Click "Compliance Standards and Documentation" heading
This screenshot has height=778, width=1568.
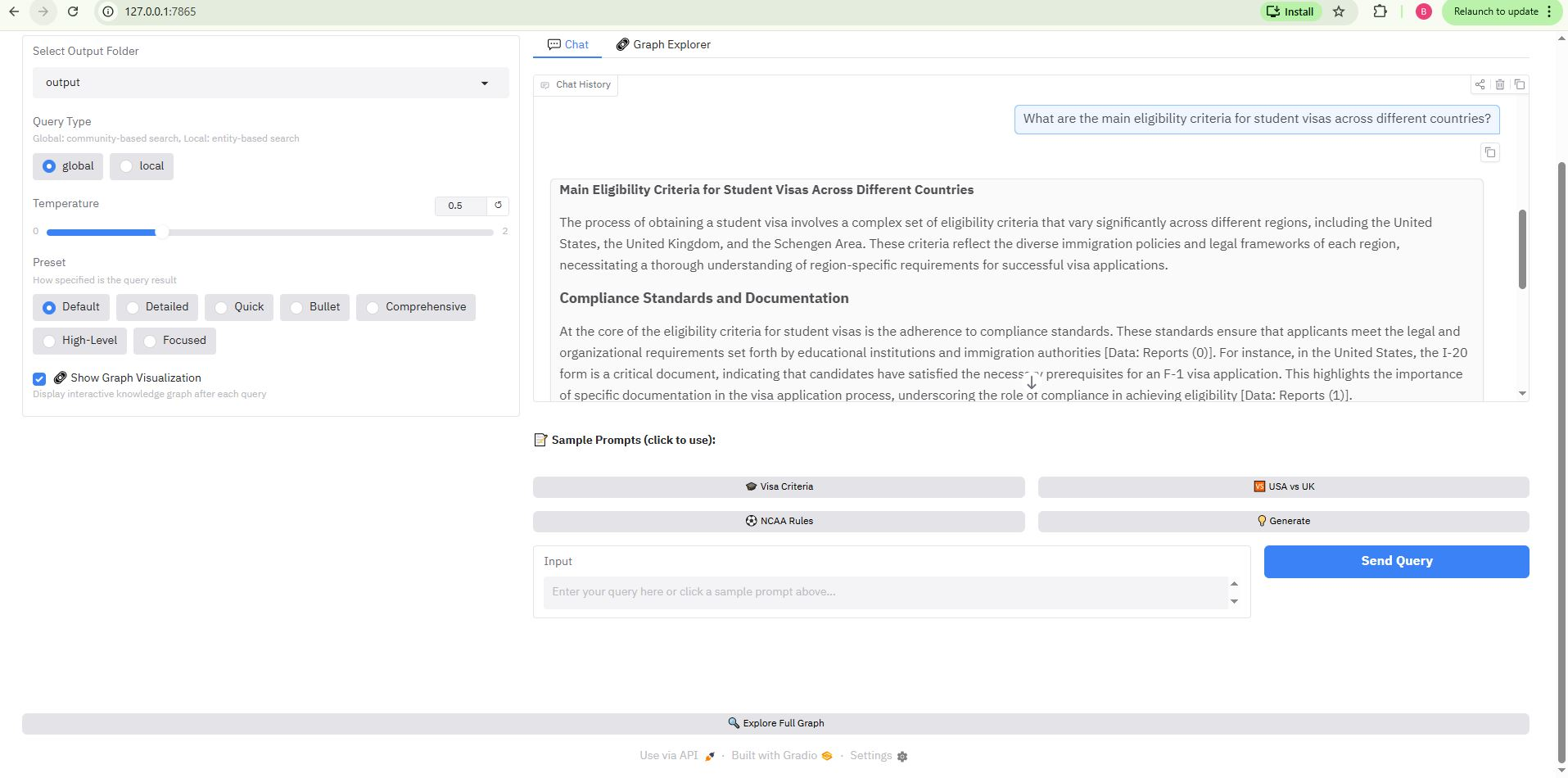(x=704, y=298)
